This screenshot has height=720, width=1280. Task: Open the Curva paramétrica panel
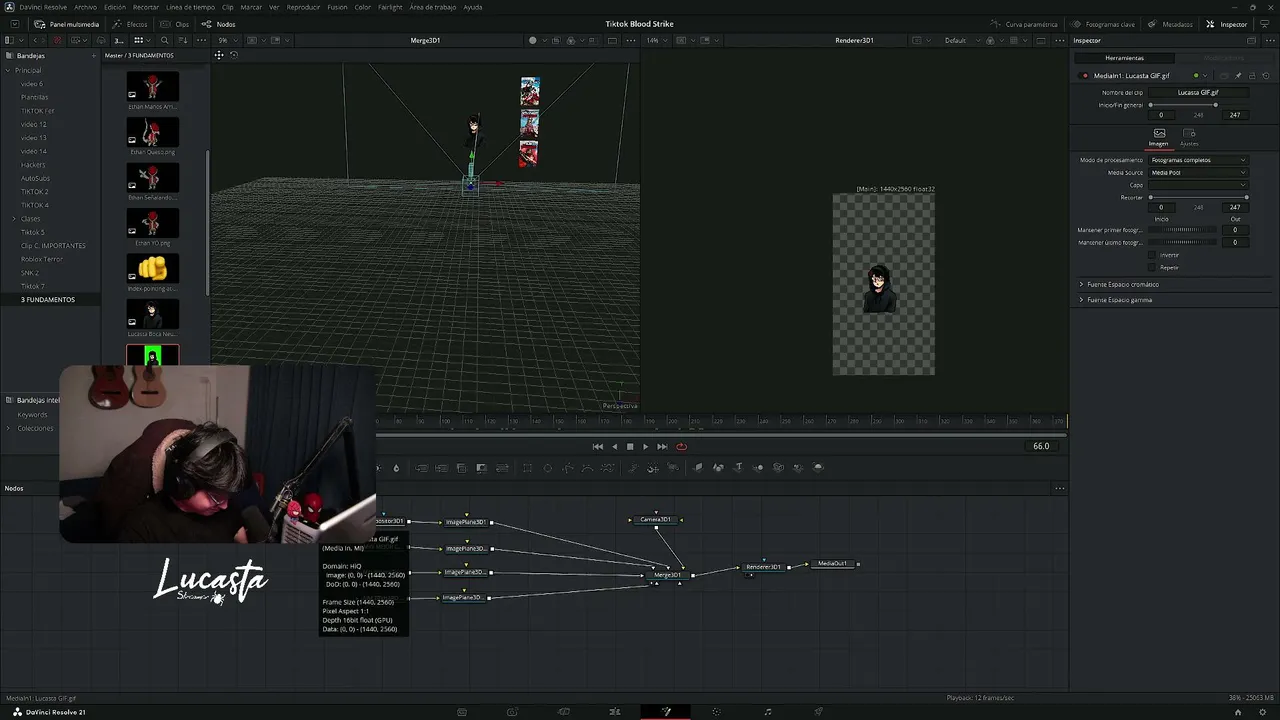point(1024,24)
